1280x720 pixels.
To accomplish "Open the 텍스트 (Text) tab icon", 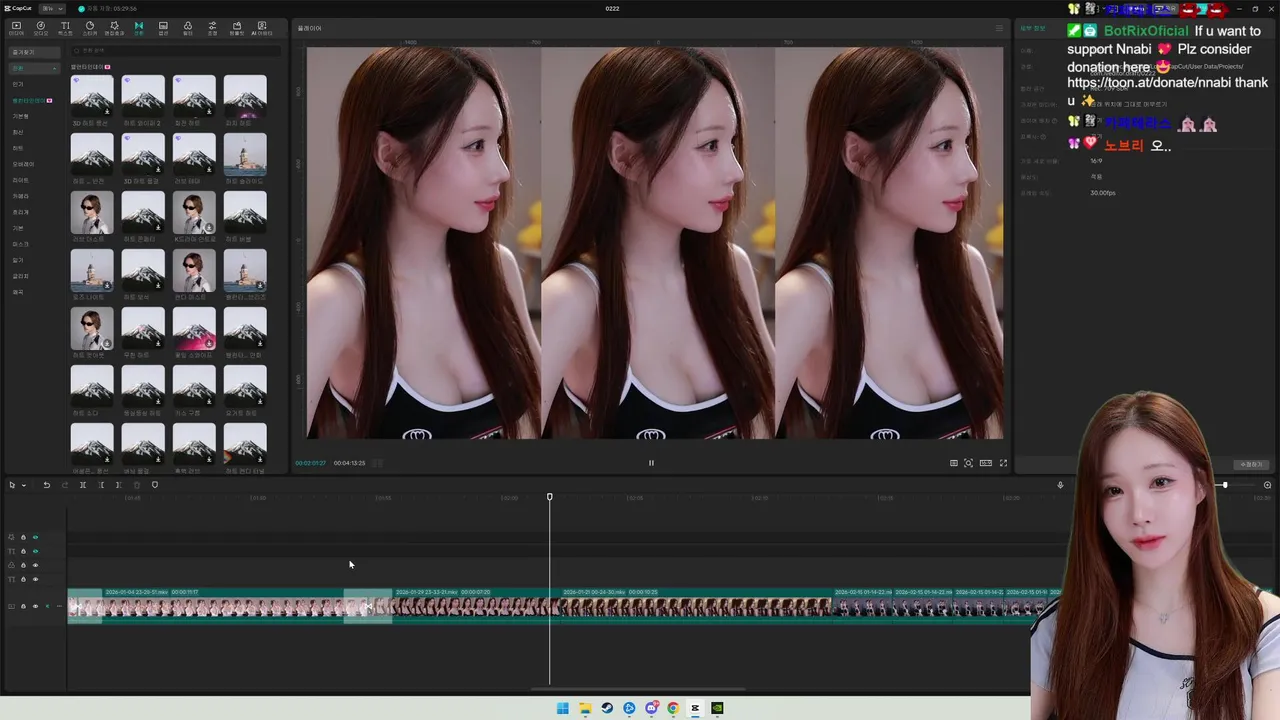I will click(65, 28).
